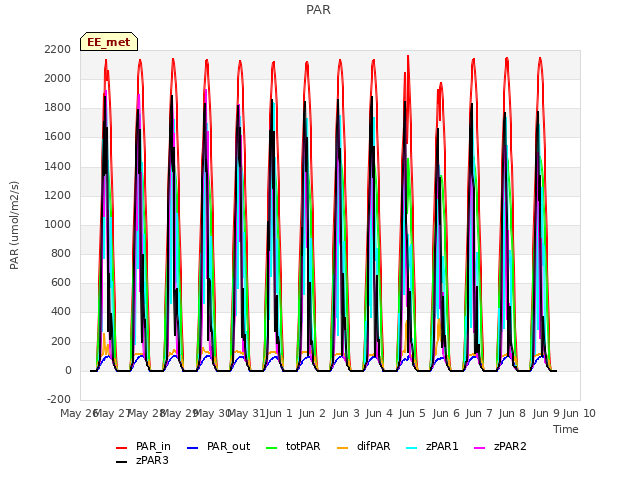Click the Jun 7 x-axis tick label

click(479, 413)
